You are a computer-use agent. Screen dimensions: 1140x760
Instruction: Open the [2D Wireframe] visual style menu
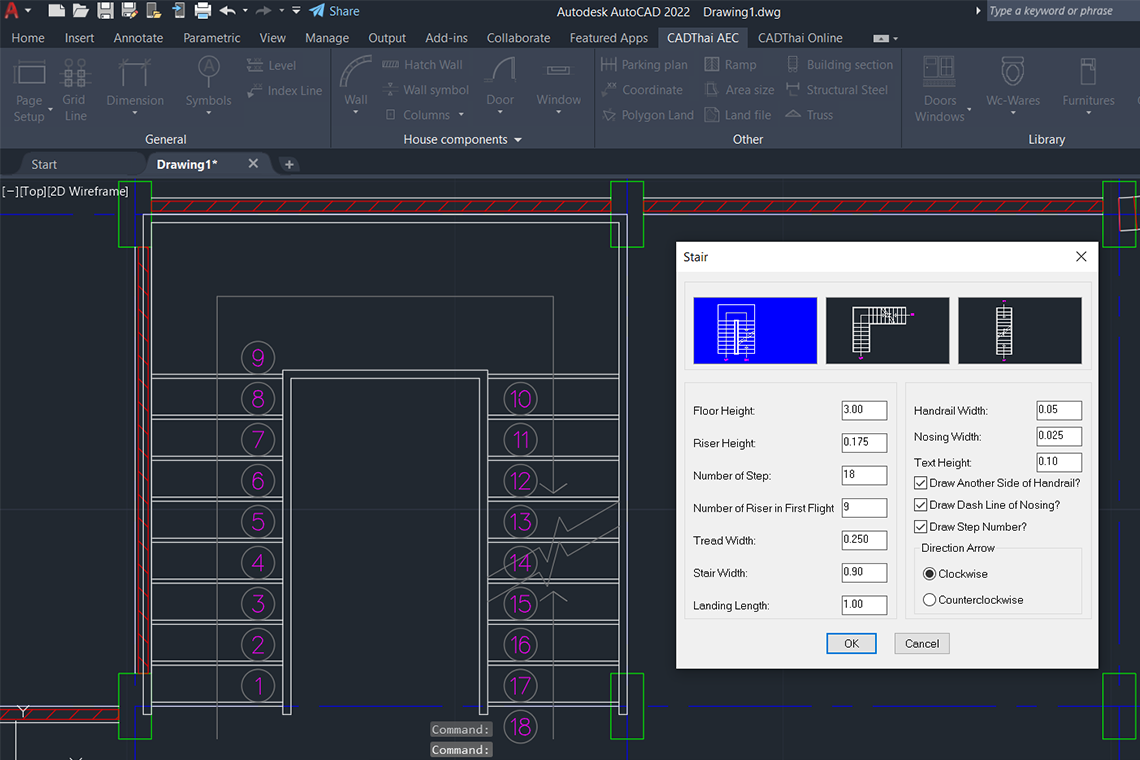click(88, 191)
